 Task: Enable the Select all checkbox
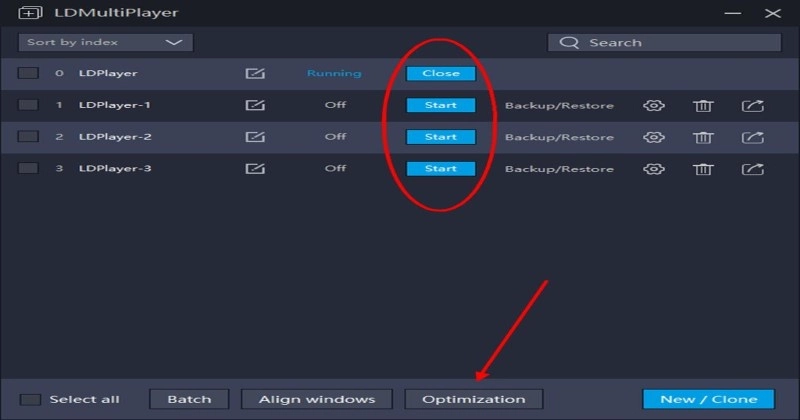[30, 399]
